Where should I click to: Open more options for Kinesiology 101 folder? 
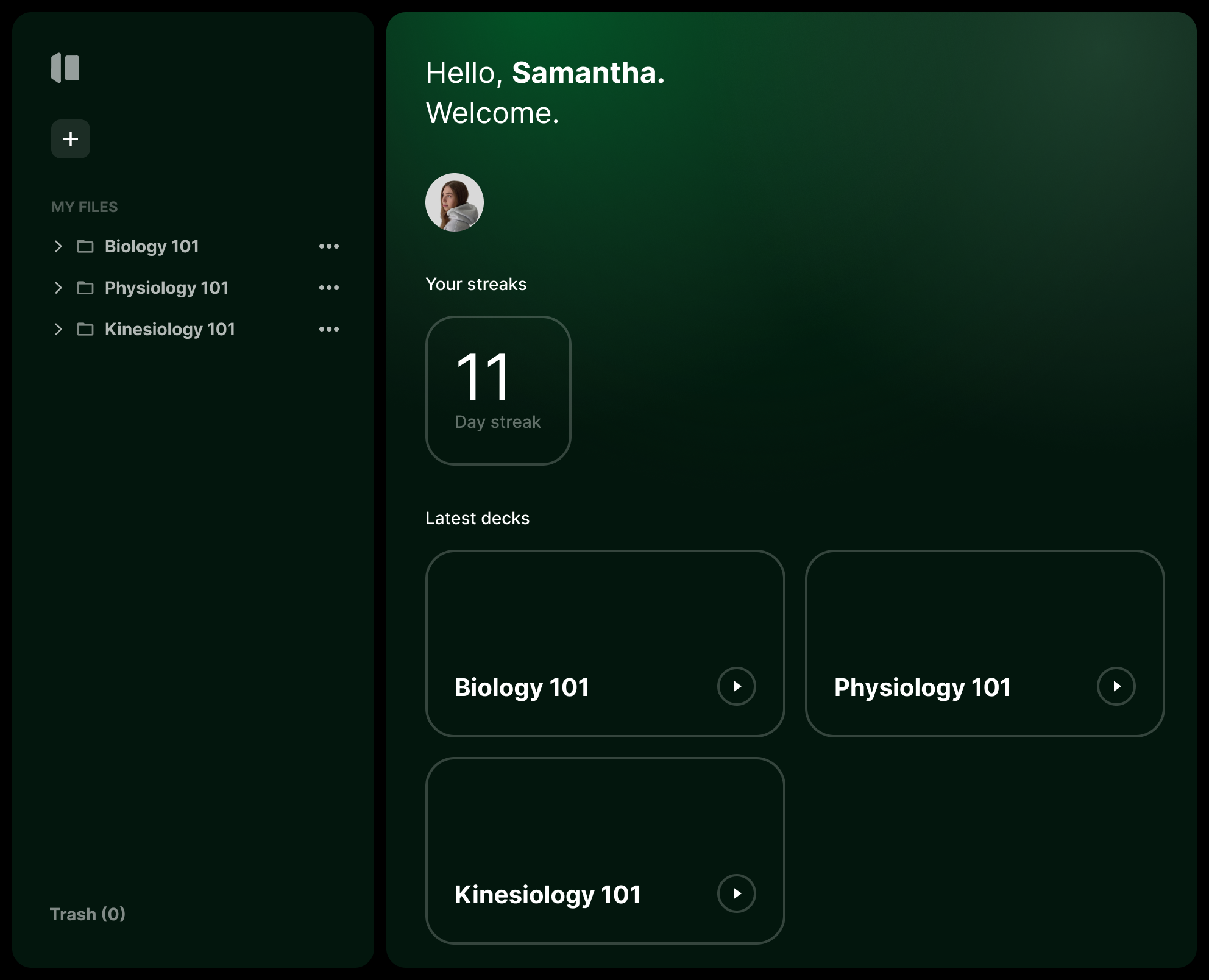(329, 329)
